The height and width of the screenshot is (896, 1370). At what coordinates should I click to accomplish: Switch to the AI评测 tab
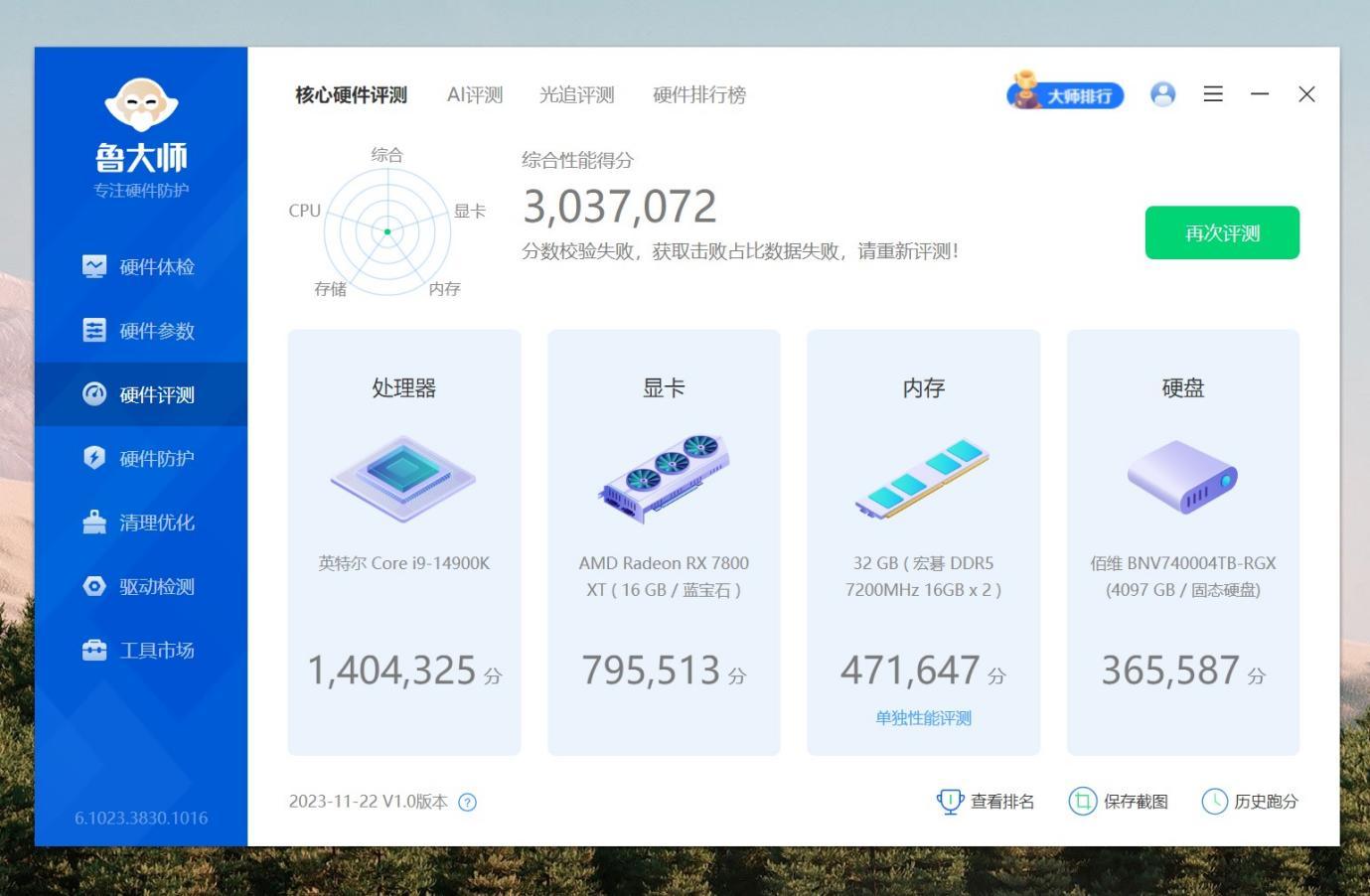[x=475, y=95]
